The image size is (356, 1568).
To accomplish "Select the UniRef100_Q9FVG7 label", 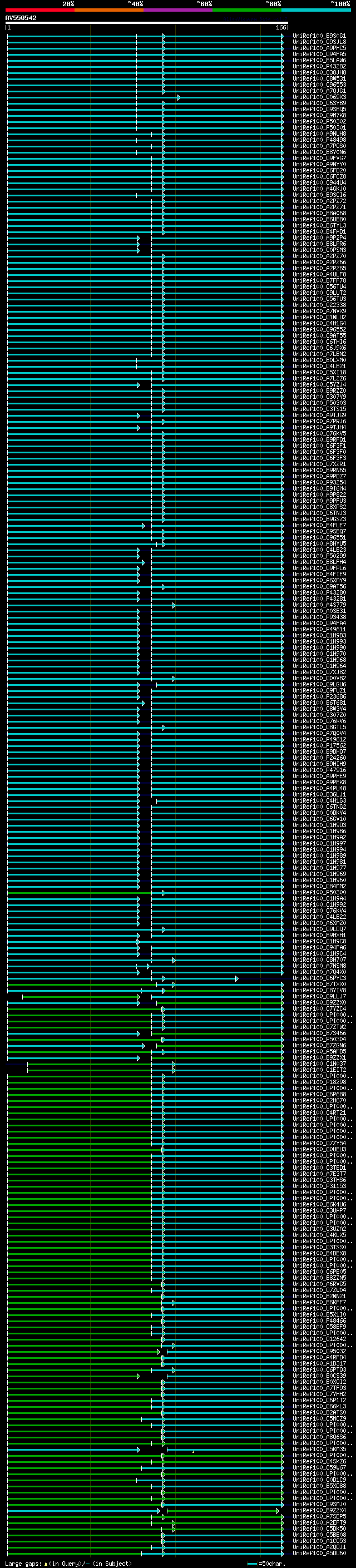I will pos(319,159).
